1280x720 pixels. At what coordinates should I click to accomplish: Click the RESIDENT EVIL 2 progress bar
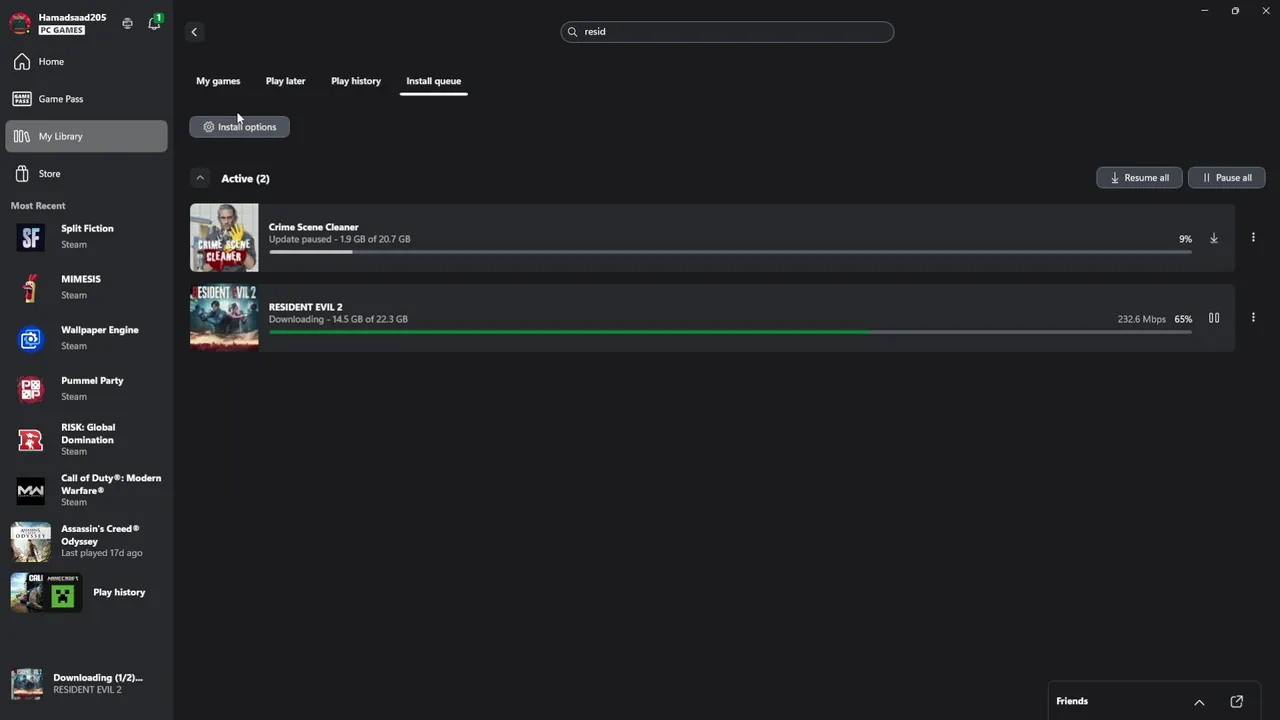[730, 332]
